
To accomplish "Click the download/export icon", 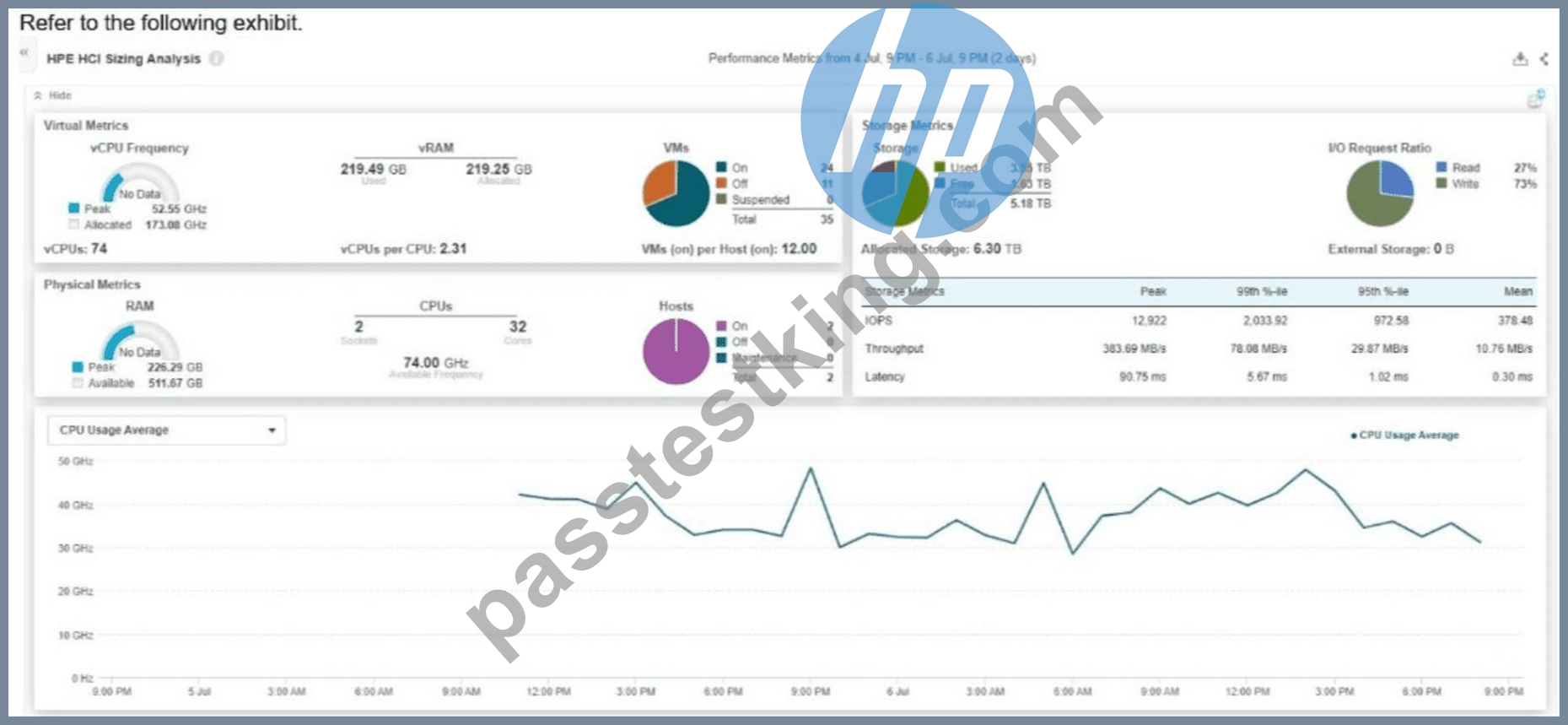I will coord(1520,58).
